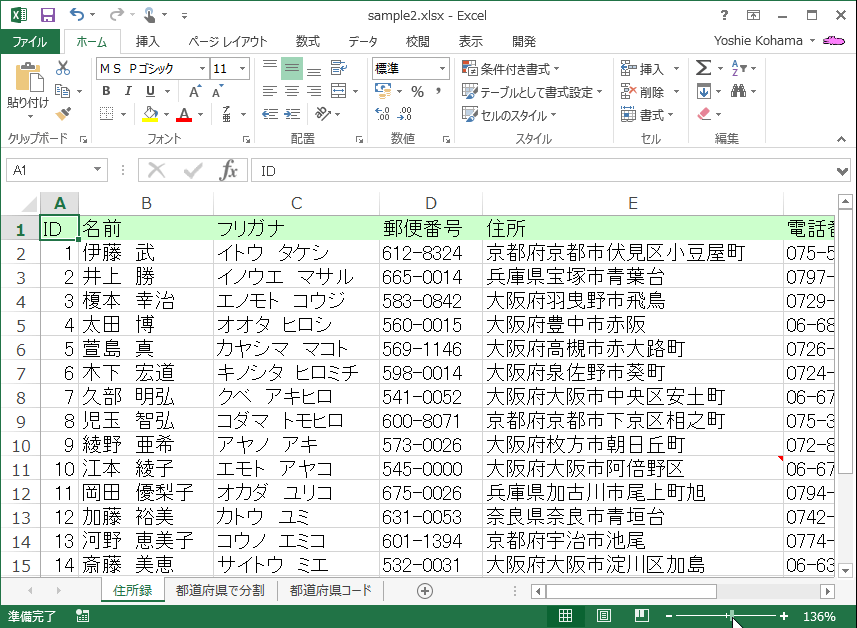Viewport: 857px width, 628px height.
Task: Align text to the left
Action: tap(270, 91)
